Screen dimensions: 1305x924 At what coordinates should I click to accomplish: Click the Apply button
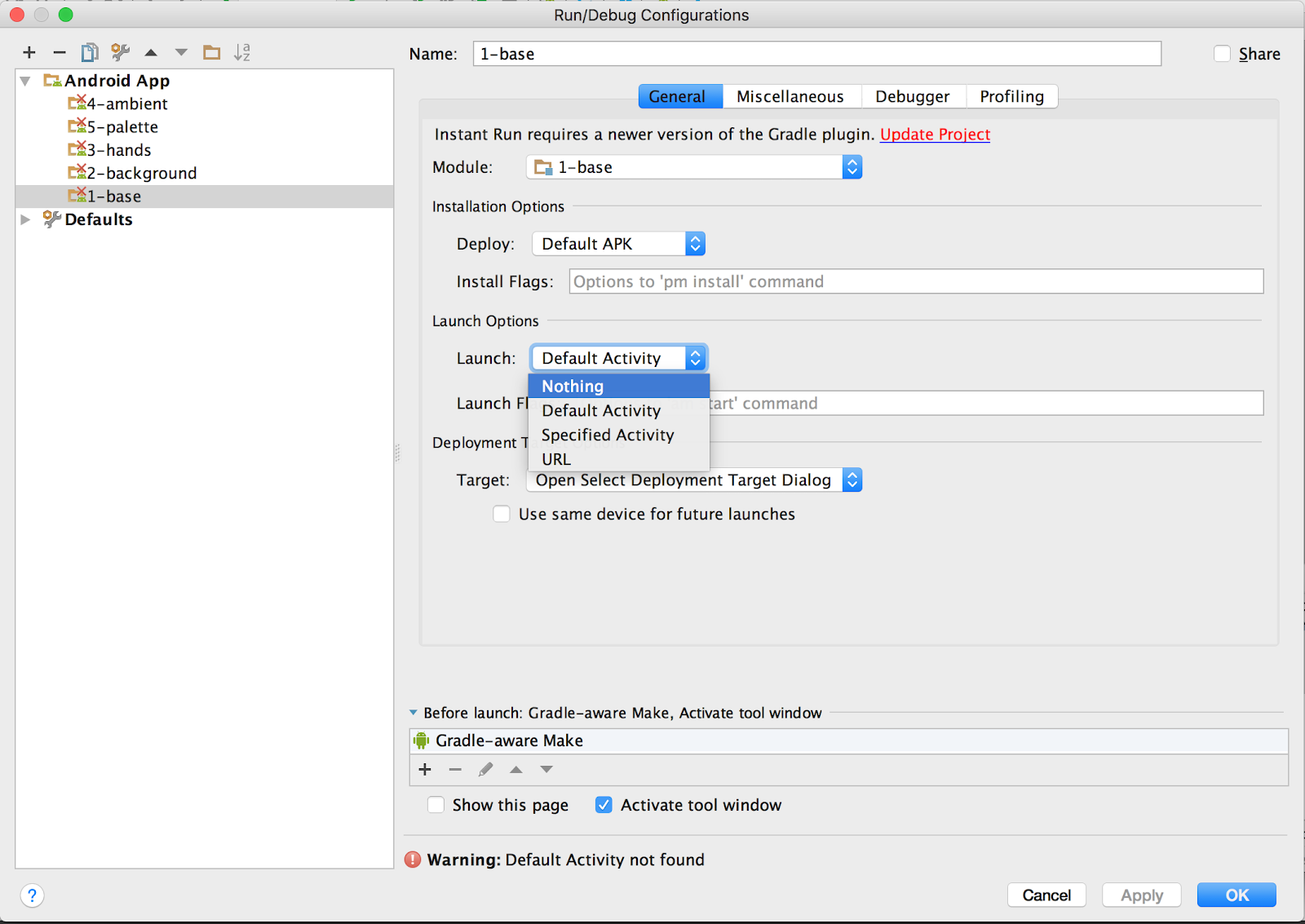[1142, 895]
